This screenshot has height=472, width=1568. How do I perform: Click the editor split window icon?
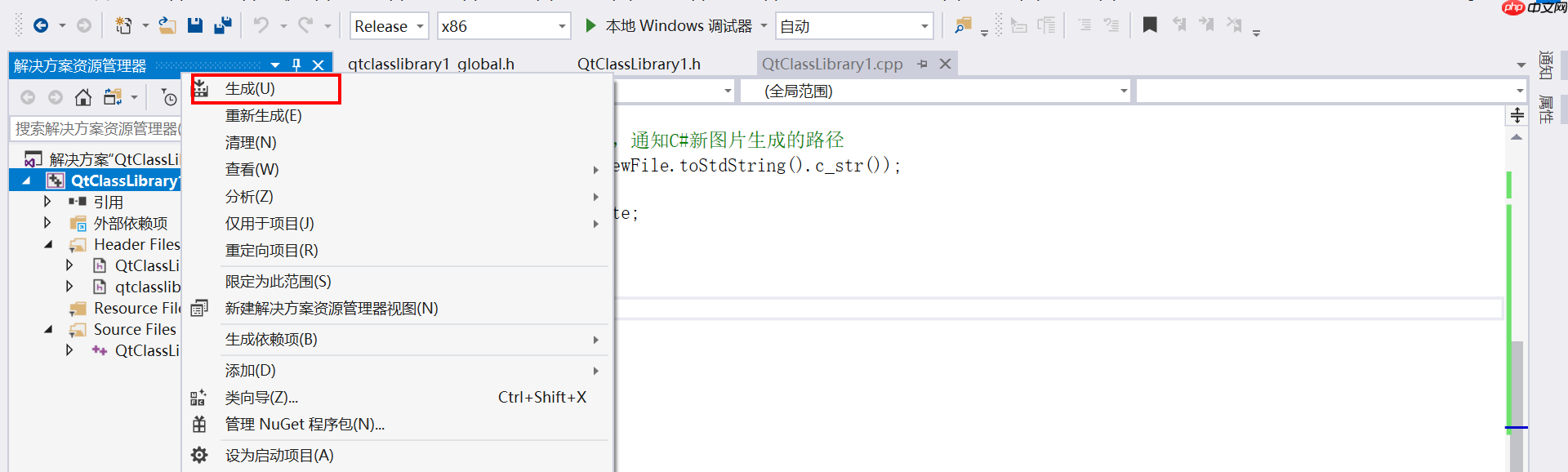pyautogui.click(x=1517, y=116)
